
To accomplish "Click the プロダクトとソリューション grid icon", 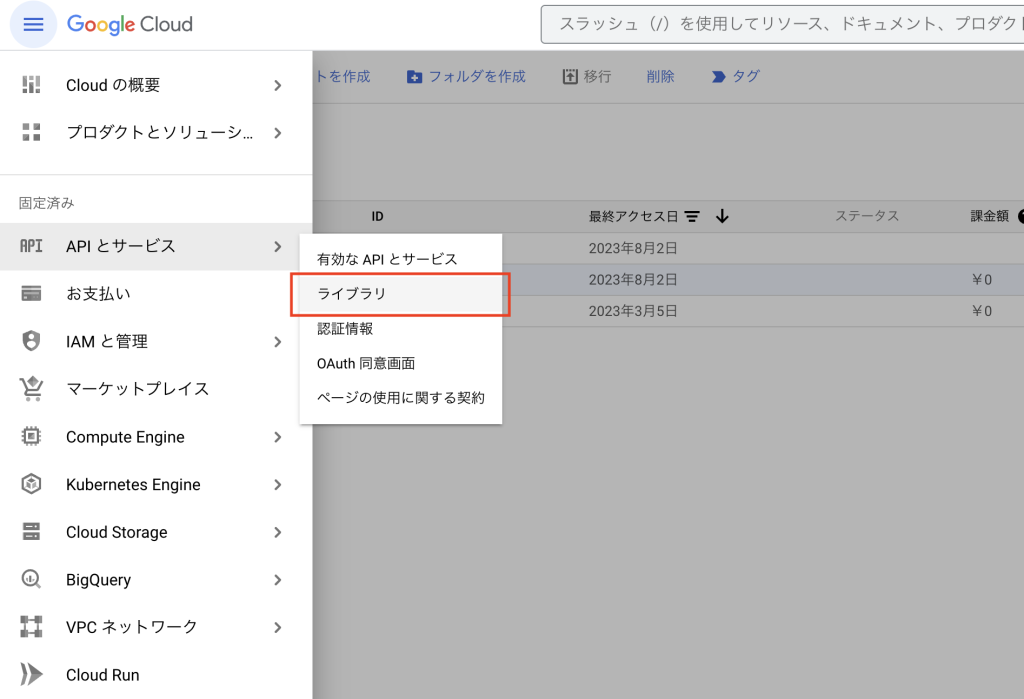I will point(31,133).
